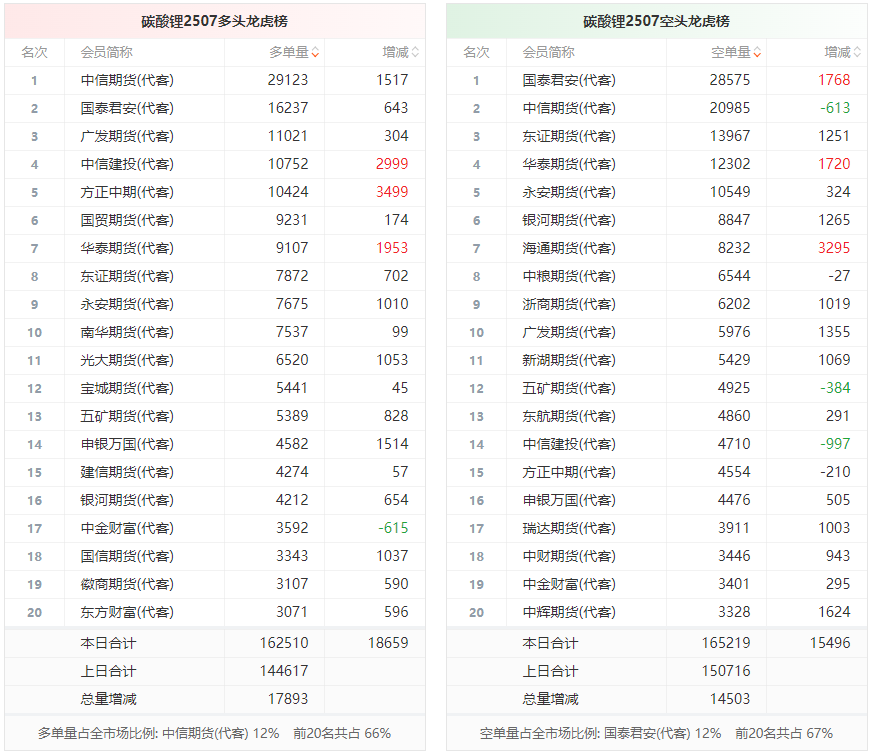This screenshot has width=873, height=756.
Task: Click red change value 1768
Action: pos(834,80)
